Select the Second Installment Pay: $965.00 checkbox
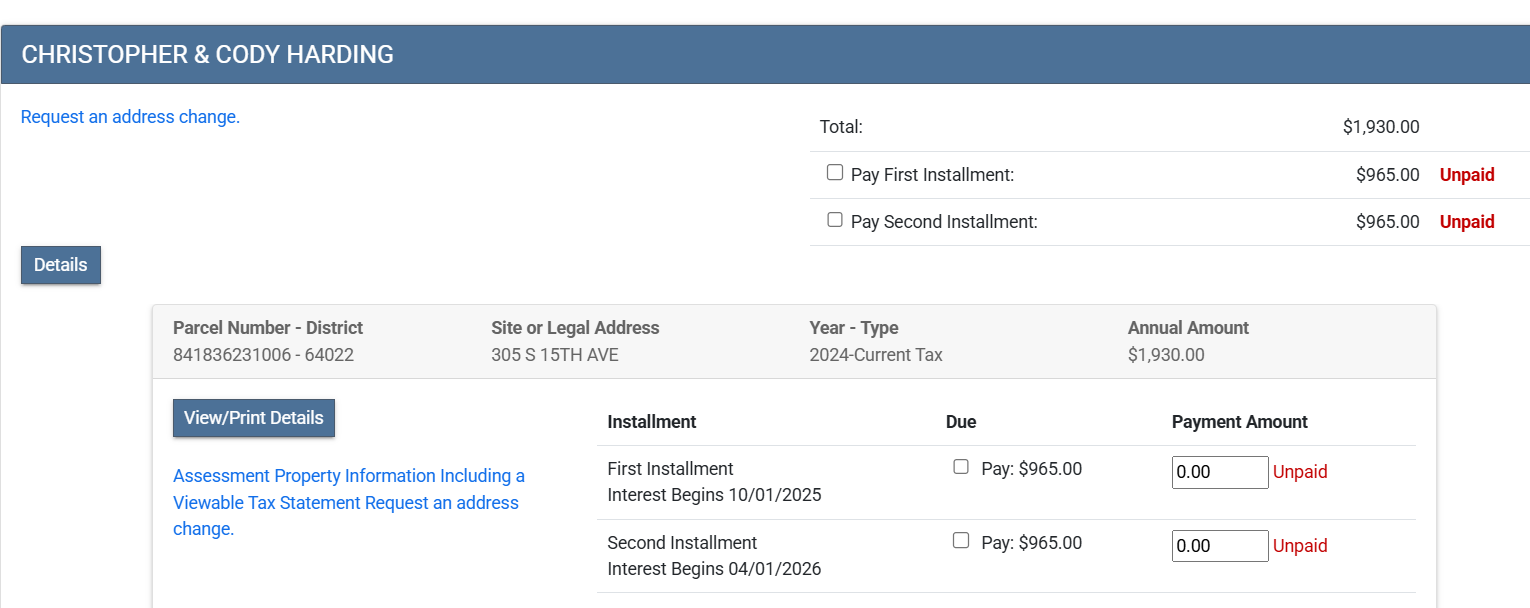This screenshot has width=1530, height=608. 961,541
